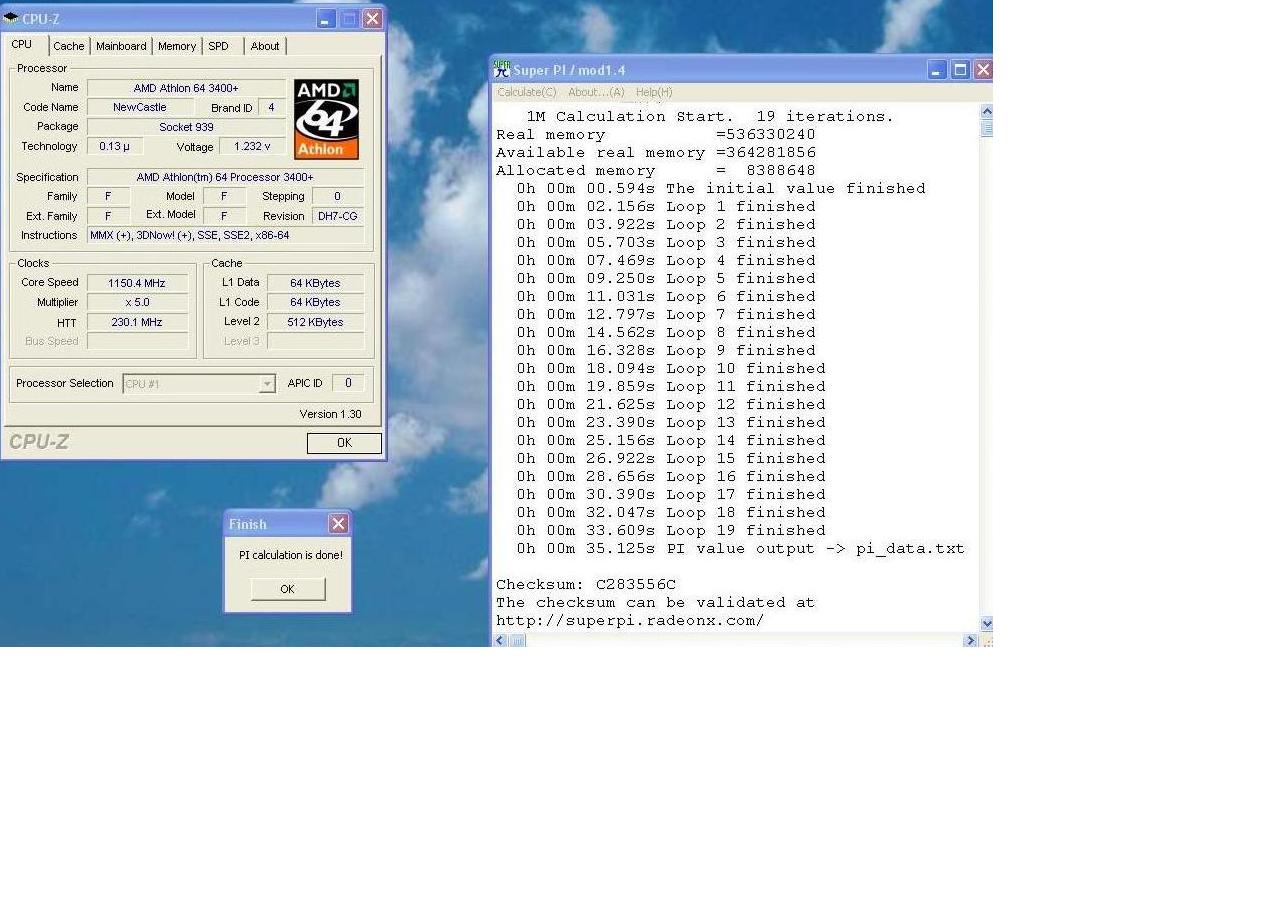The image size is (1280, 922).
Task: Click Super PI vertical scrollbar up arrow
Action: (x=986, y=111)
